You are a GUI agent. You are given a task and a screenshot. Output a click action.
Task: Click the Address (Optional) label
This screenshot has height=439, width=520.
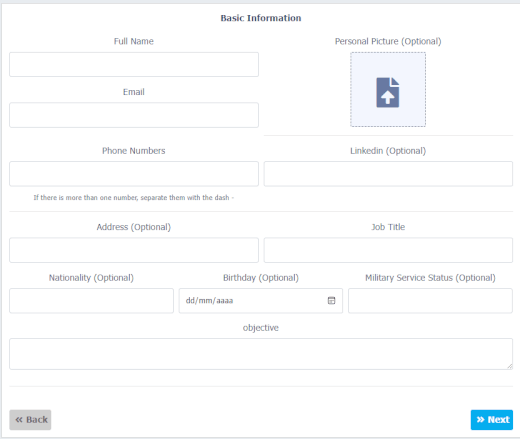pos(134,227)
